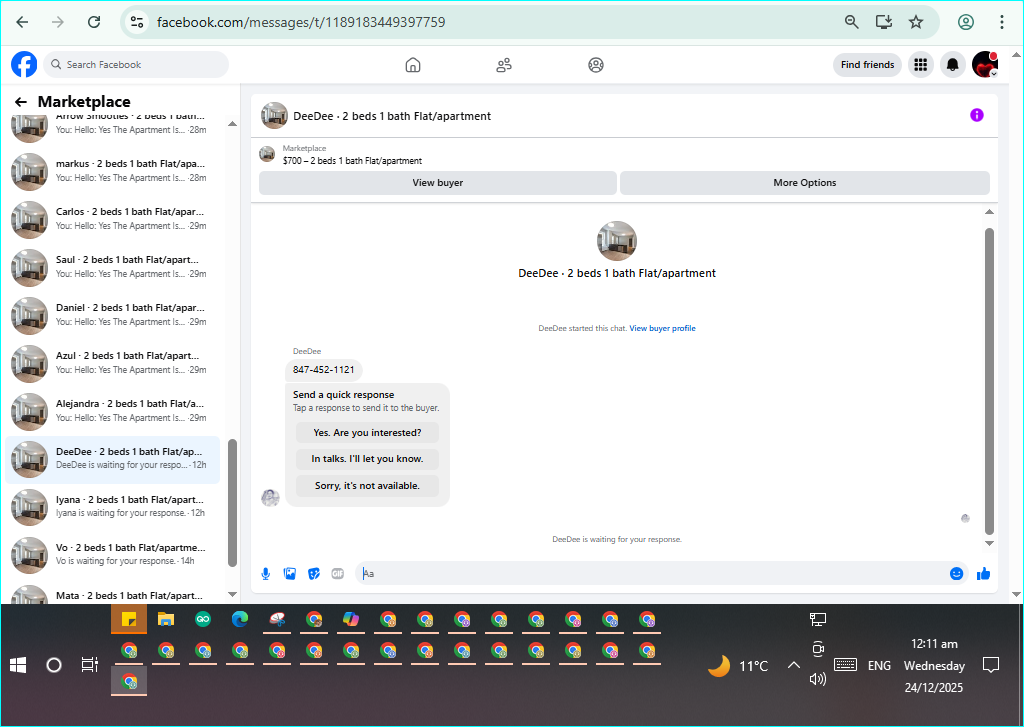Image resolution: width=1024 pixels, height=727 pixels.
Task: Send quick reply "Sorry, it's not available."
Action: click(367, 485)
